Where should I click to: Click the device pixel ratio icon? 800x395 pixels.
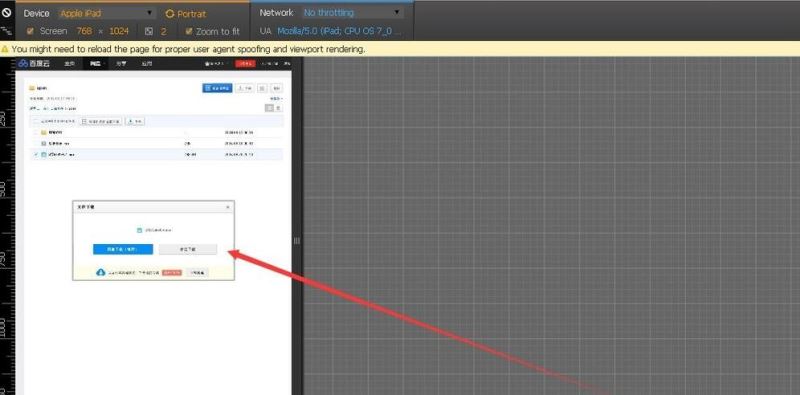148,31
